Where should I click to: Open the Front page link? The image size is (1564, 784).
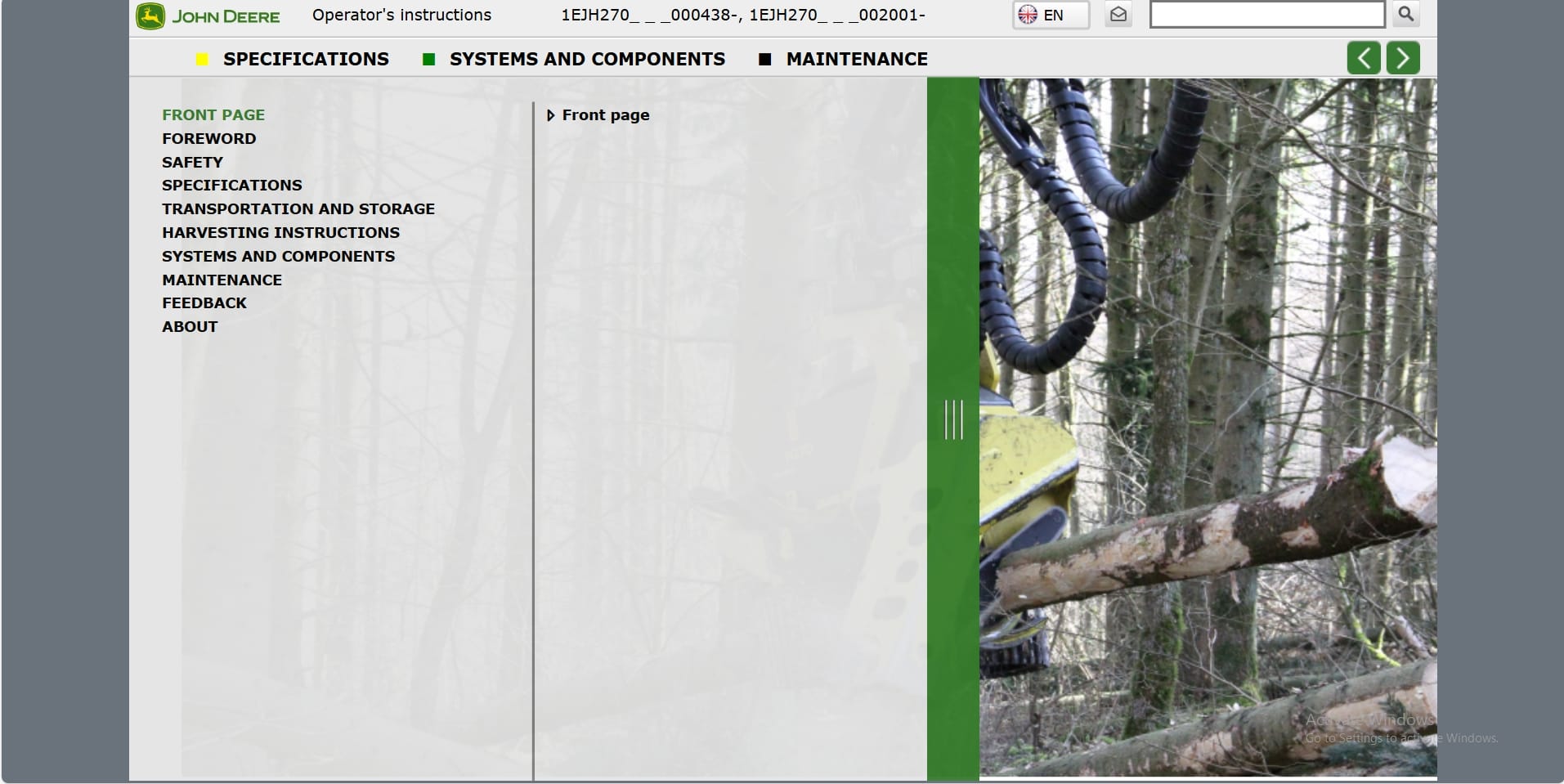[606, 115]
